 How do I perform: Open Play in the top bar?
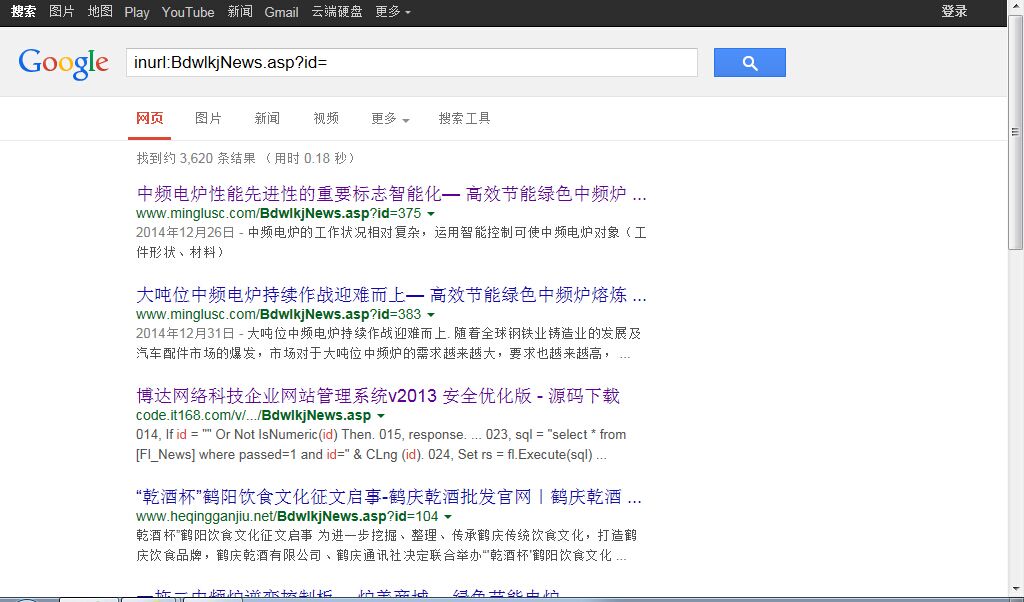pos(137,12)
